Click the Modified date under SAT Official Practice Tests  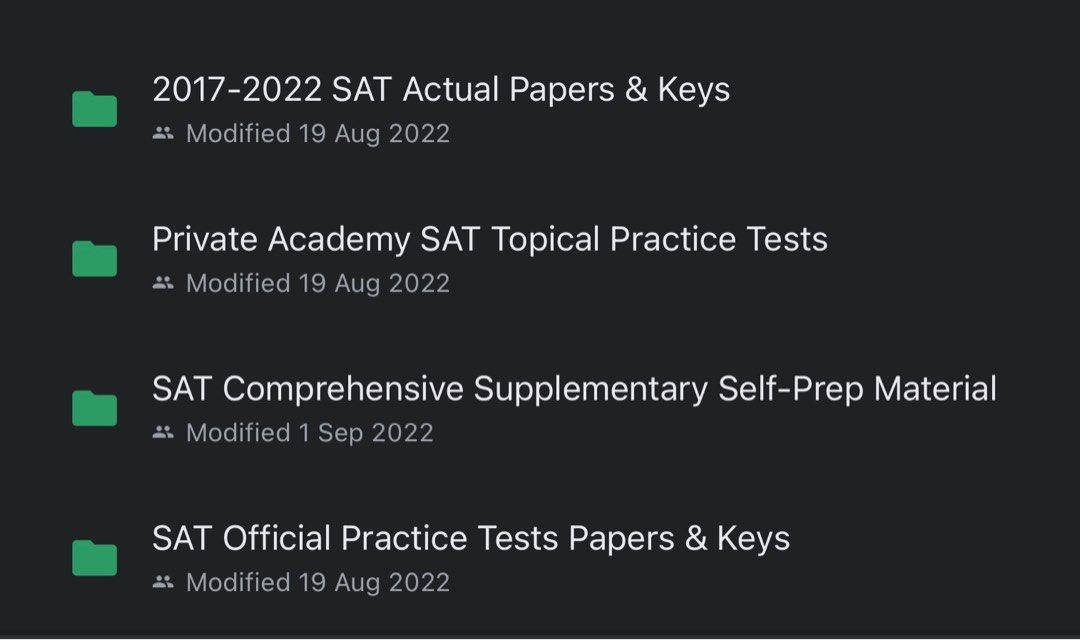pyautogui.click(x=317, y=582)
